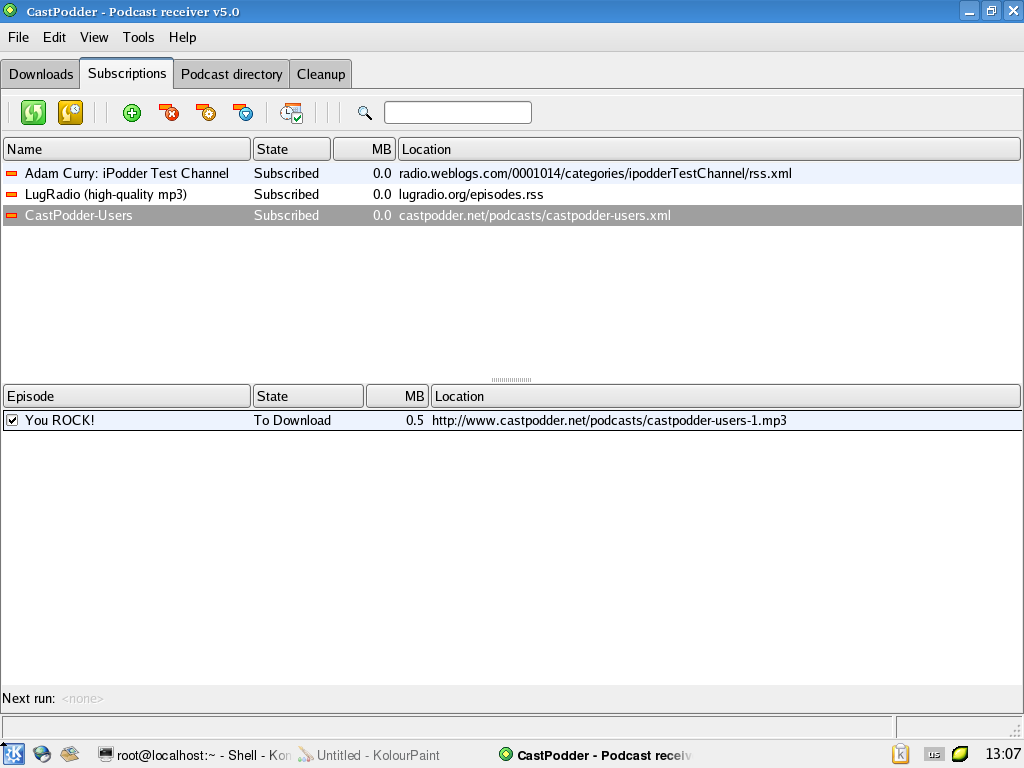Sort feeds by the upper State column header

point(292,149)
